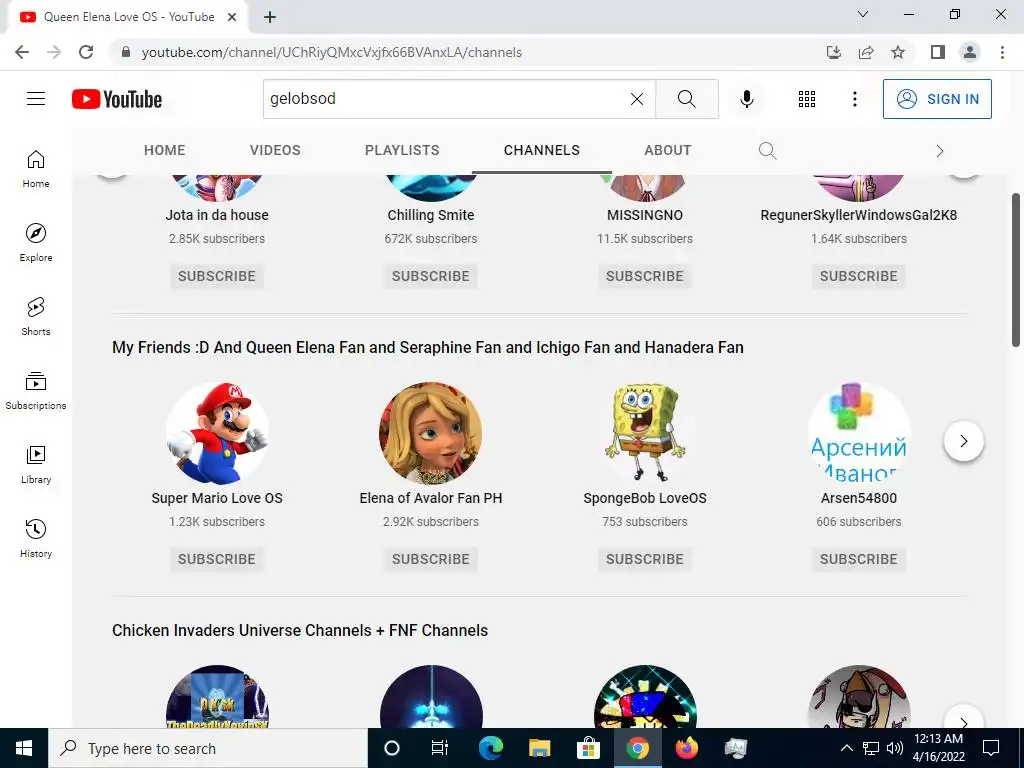The image size is (1024, 768).
Task: Subscribe to RegunerSkyllerWindowsGal2K8
Action: 859,276
